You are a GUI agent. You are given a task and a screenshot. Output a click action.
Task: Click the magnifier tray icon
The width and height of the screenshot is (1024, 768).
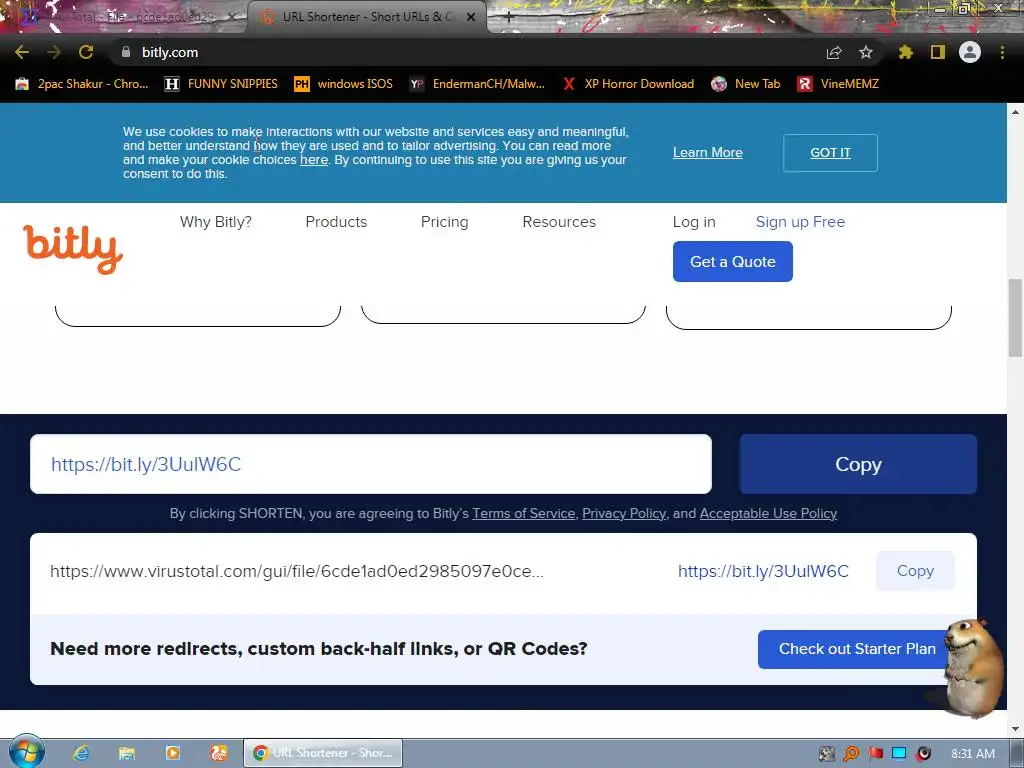(851, 754)
